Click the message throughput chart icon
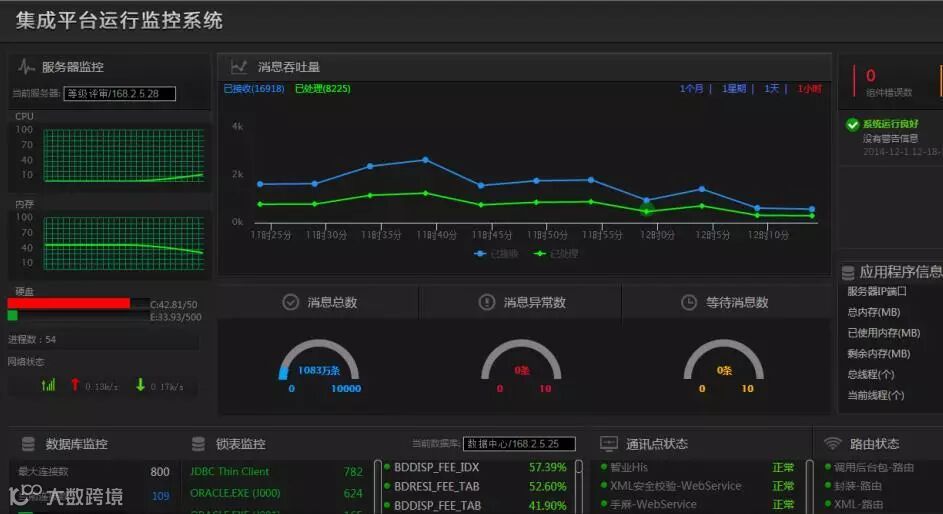 [x=239, y=67]
